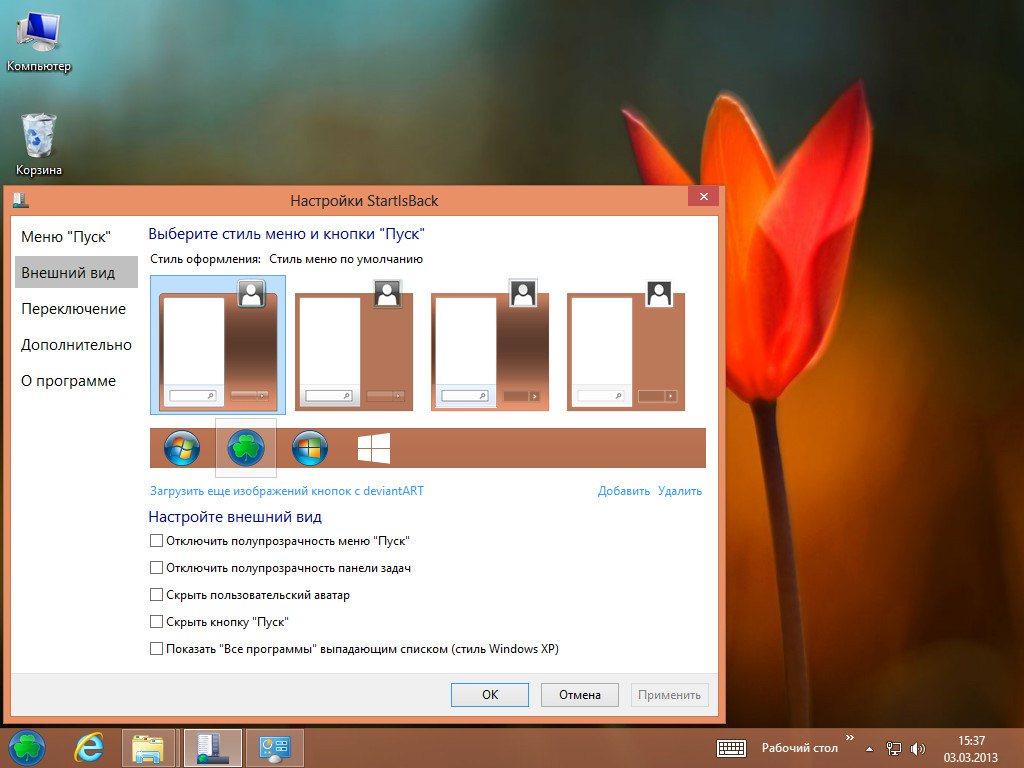Open the clock showing 15:37
The width and height of the screenshot is (1024, 768).
coord(971,749)
